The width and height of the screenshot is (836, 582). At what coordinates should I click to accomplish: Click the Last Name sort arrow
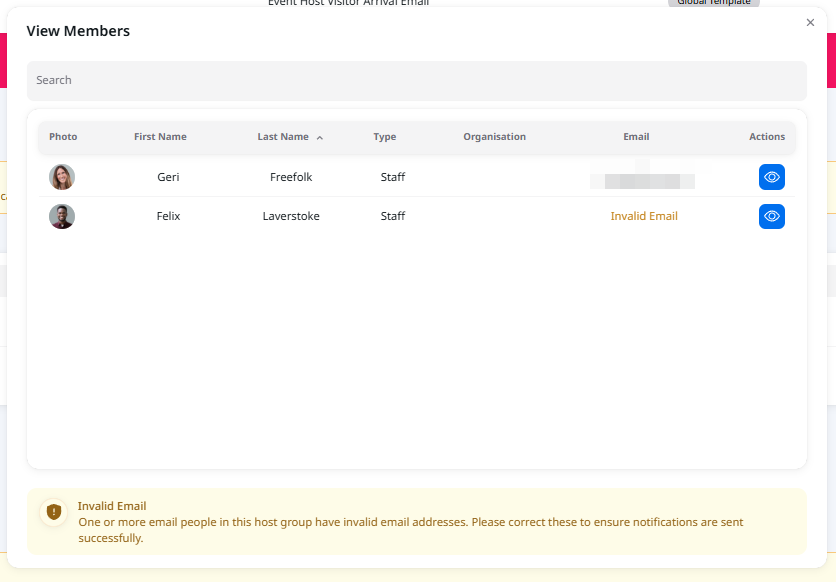coord(320,138)
